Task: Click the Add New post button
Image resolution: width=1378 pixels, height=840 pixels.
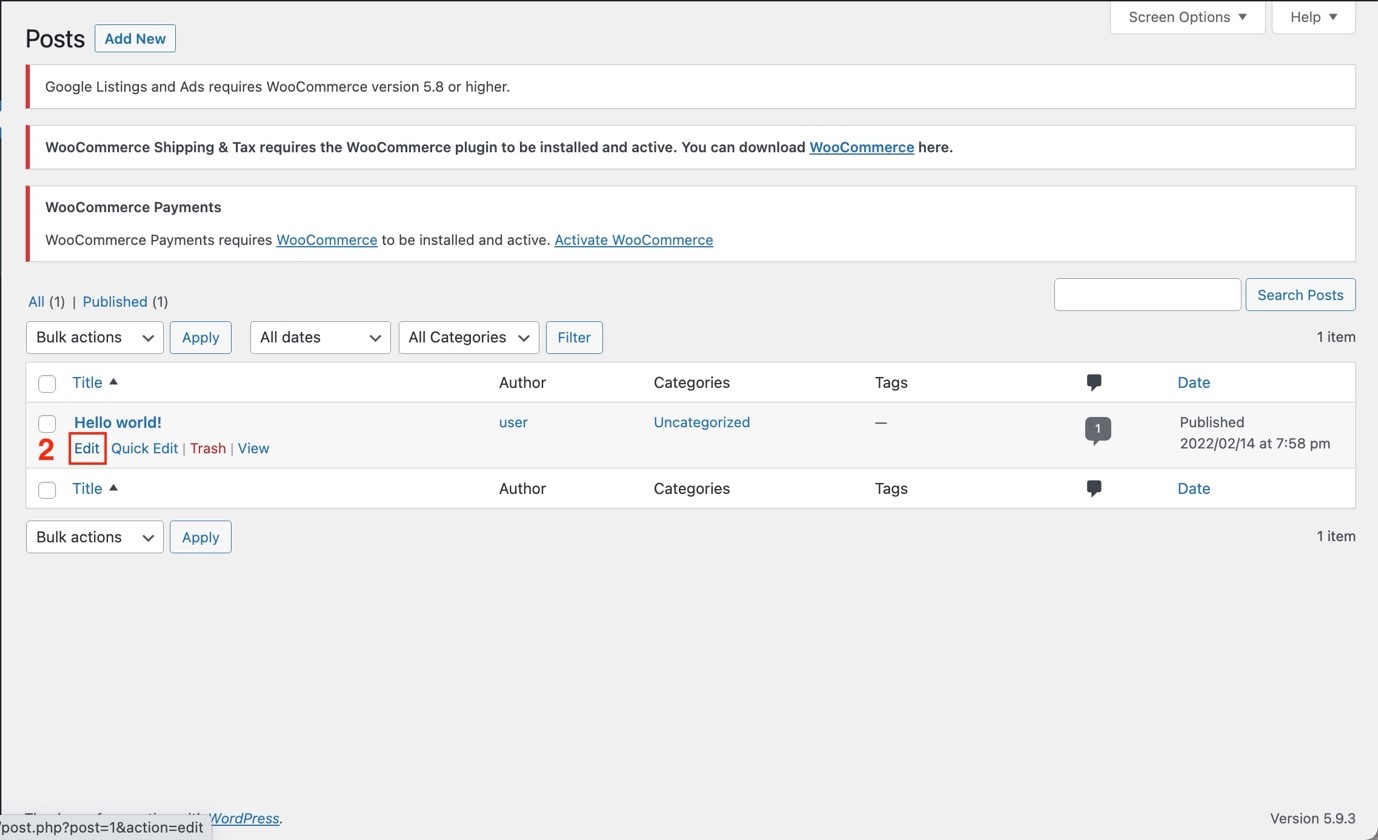Action: click(135, 38)
